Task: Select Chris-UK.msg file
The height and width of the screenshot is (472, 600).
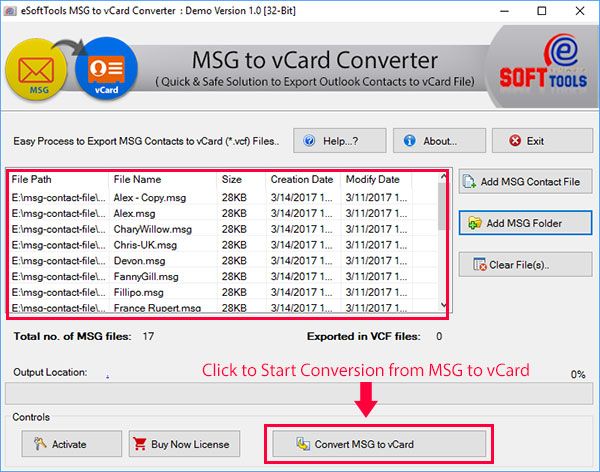Action: tap(223, 245)
